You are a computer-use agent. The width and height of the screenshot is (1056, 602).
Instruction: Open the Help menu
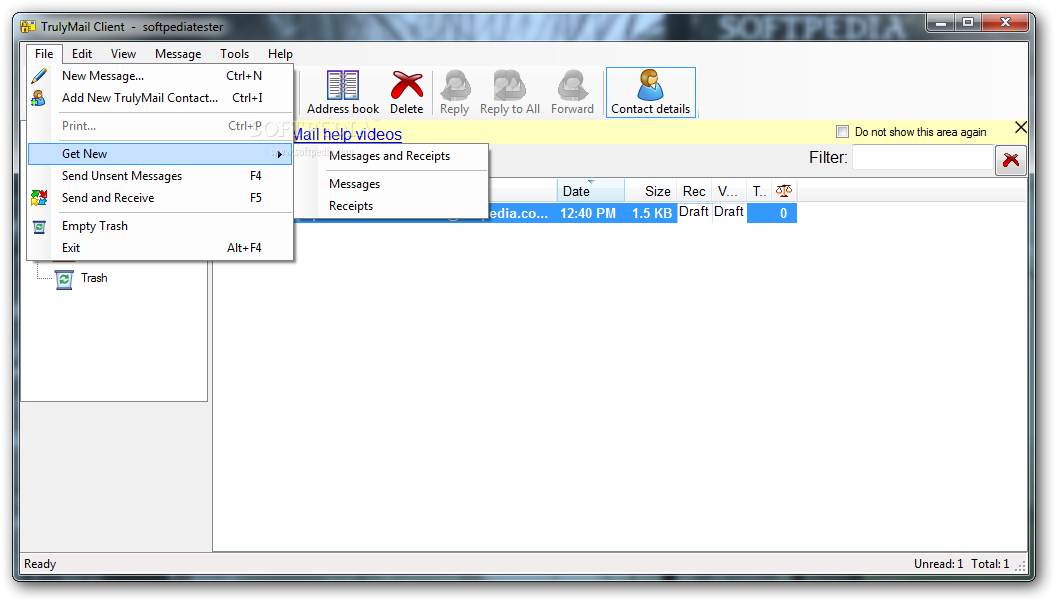click(x=280, y=54)
